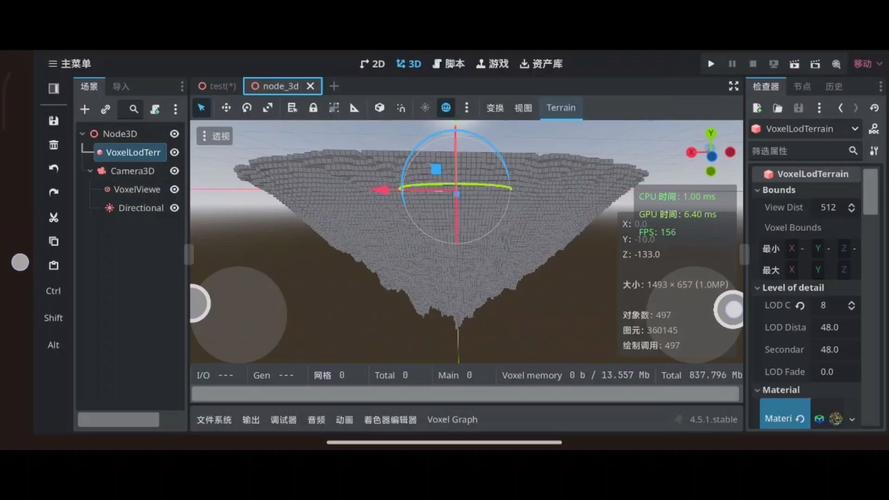
Task: Toggle visibility of Camera3D node
Action: pyautogui.click(x=174, y=171)
